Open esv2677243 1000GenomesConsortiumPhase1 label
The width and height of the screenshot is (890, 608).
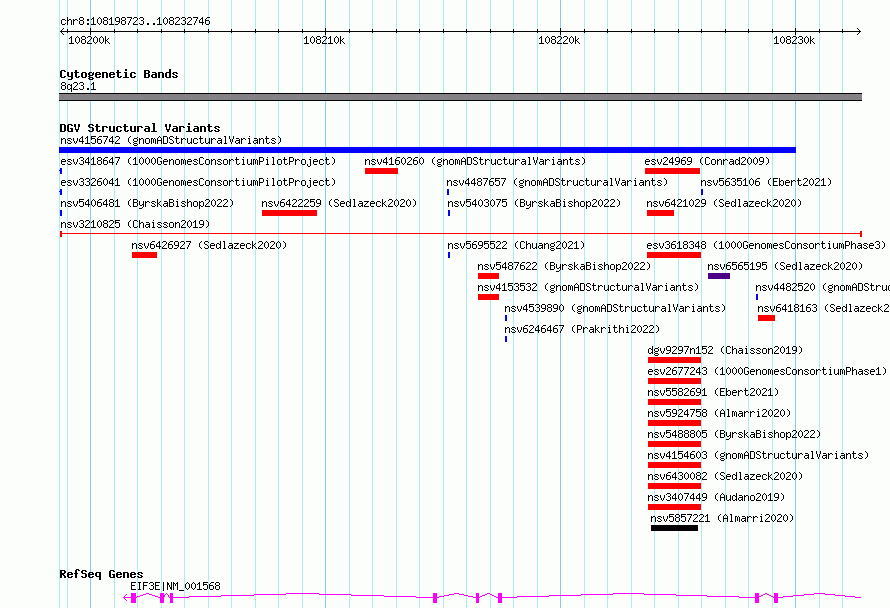click(767, 371)
